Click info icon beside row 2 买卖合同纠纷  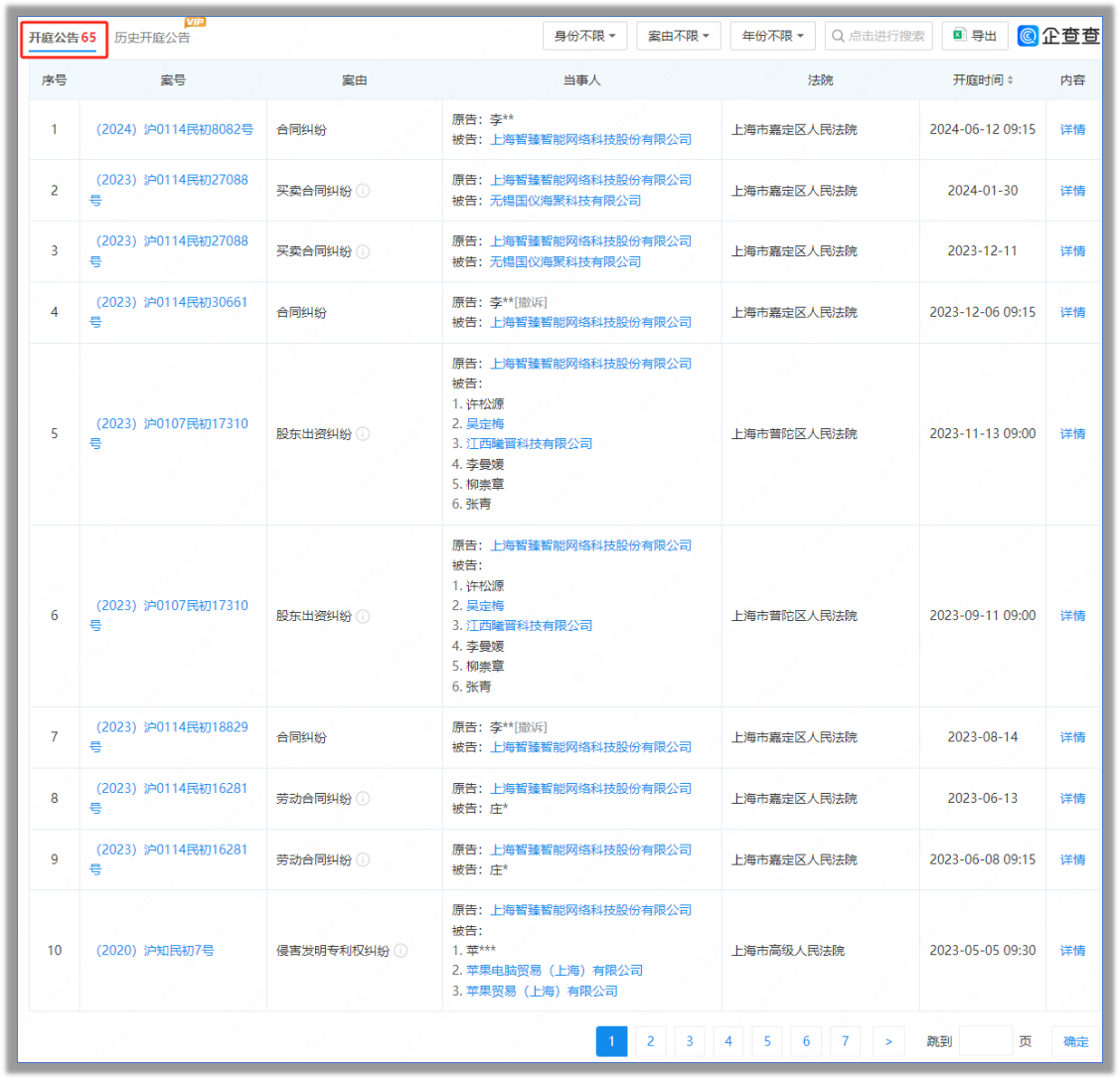[363, 191]
